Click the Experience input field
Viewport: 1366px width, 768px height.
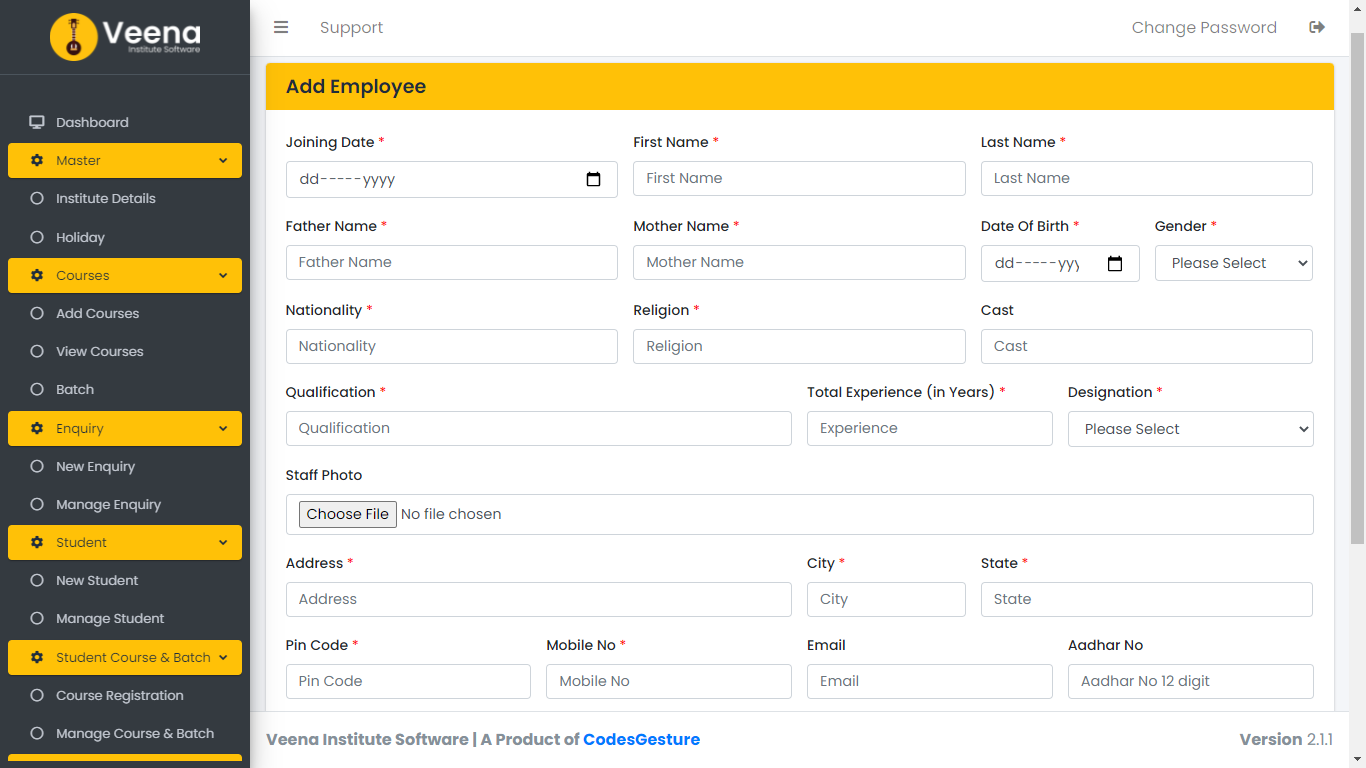point(929,428)
